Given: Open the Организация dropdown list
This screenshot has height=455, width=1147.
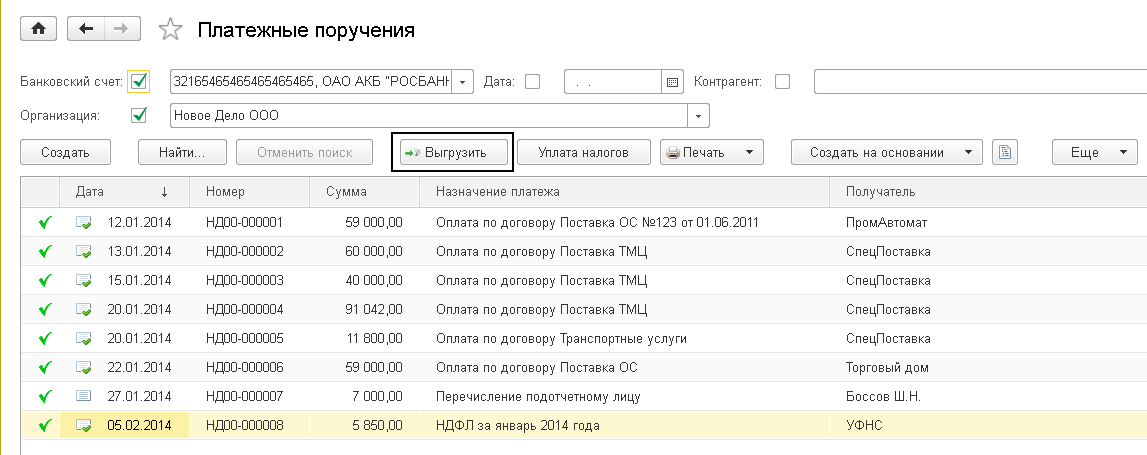Looking at the screenshot, I should tap(699, 115).
